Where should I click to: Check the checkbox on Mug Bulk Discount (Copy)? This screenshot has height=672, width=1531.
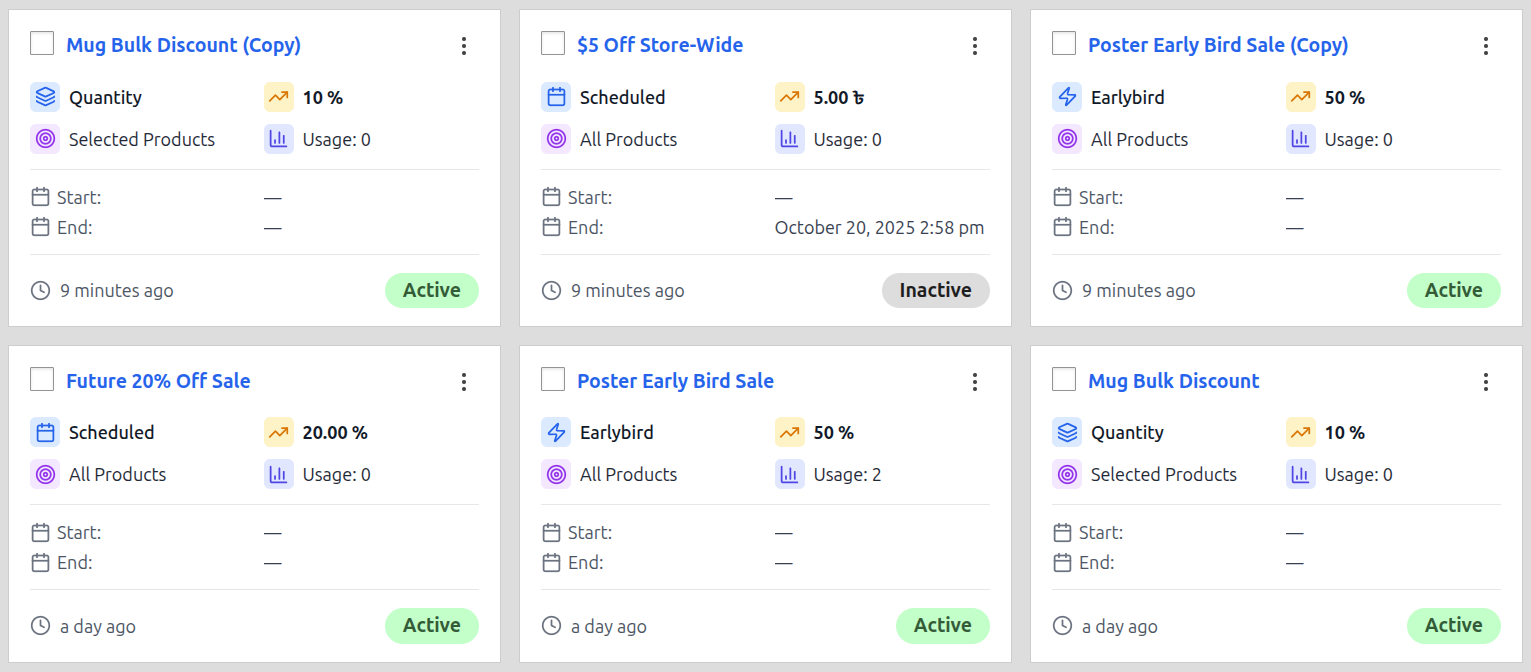point(41,43)
